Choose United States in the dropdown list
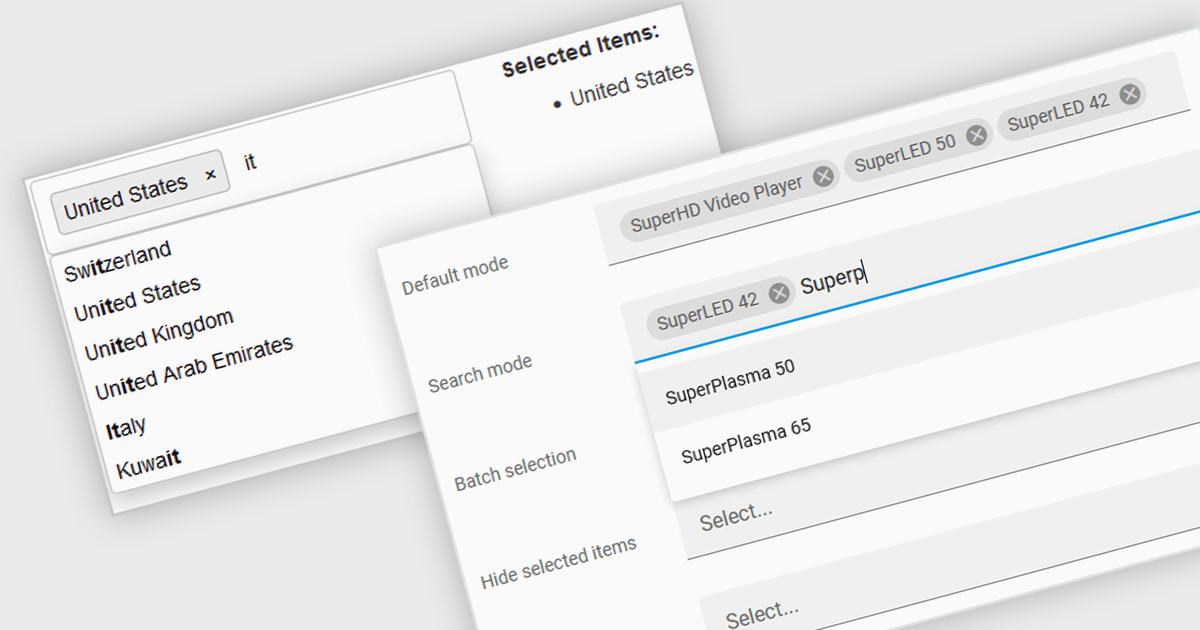 coord(137,299)
